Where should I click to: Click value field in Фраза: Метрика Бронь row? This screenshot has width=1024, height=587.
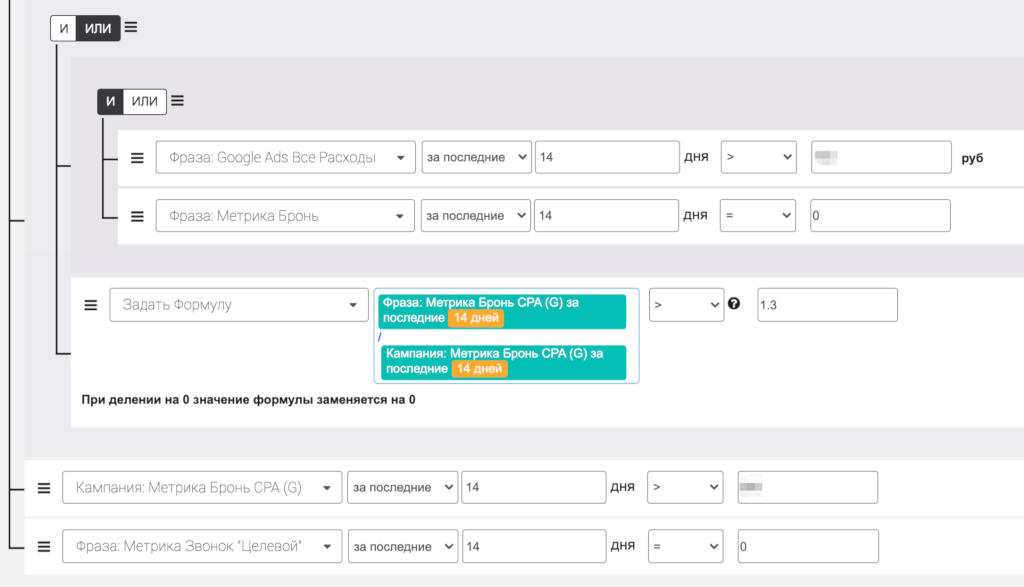(880, 215)
